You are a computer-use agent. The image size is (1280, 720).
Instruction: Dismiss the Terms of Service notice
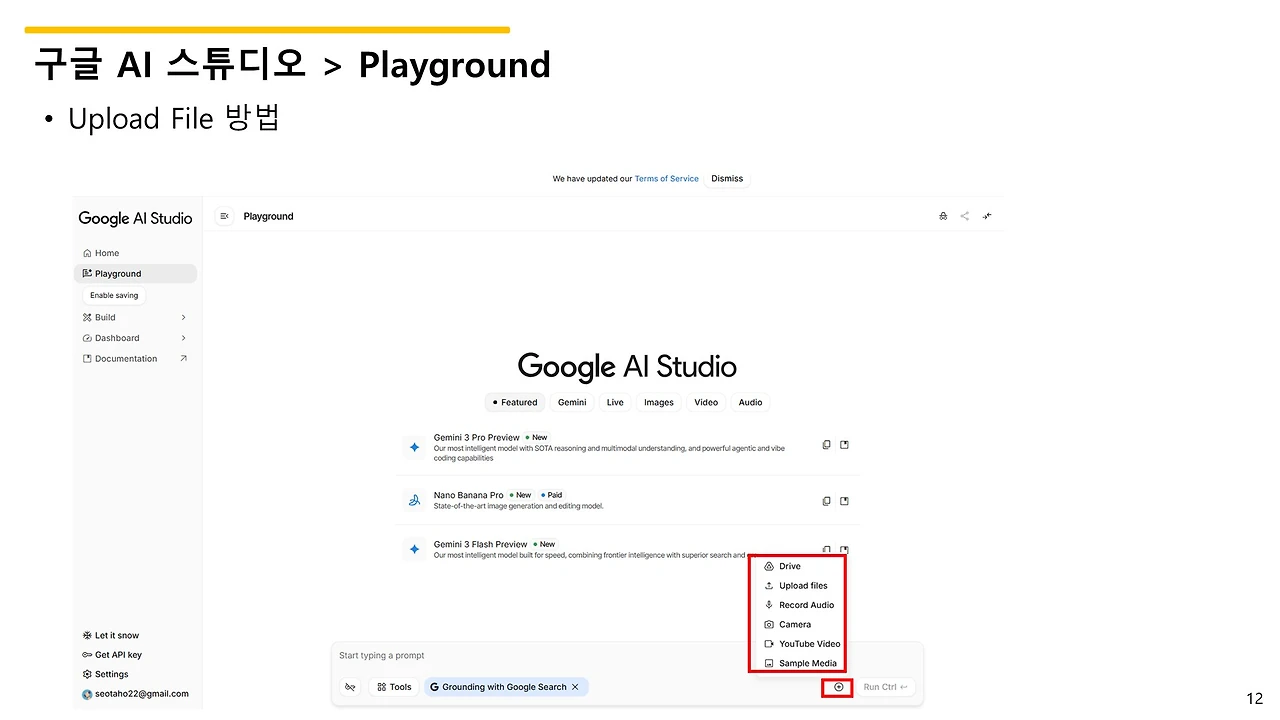tap(727, 179)
